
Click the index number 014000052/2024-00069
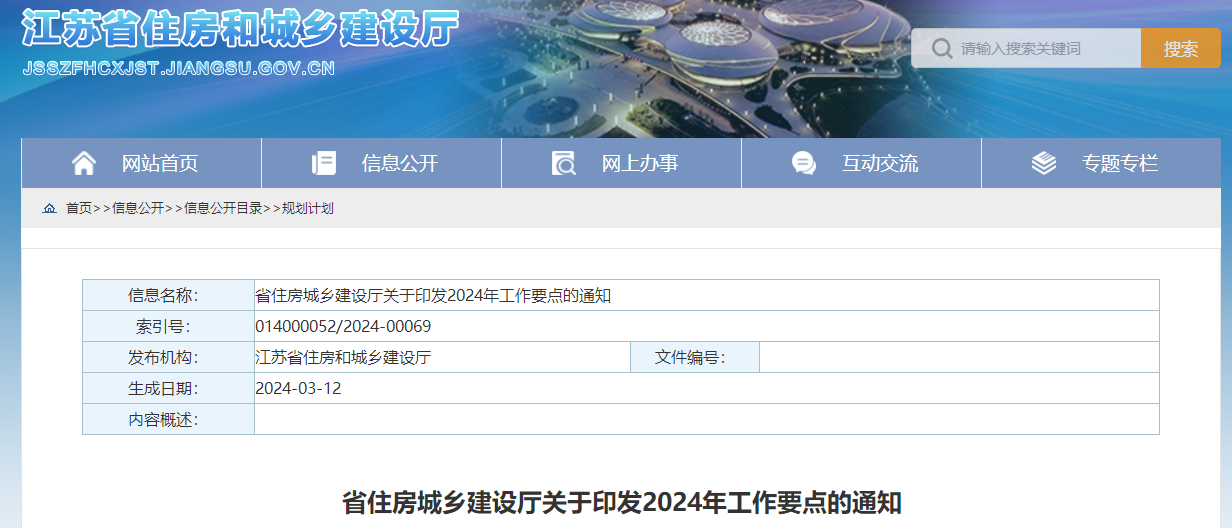tap(343, 326)
